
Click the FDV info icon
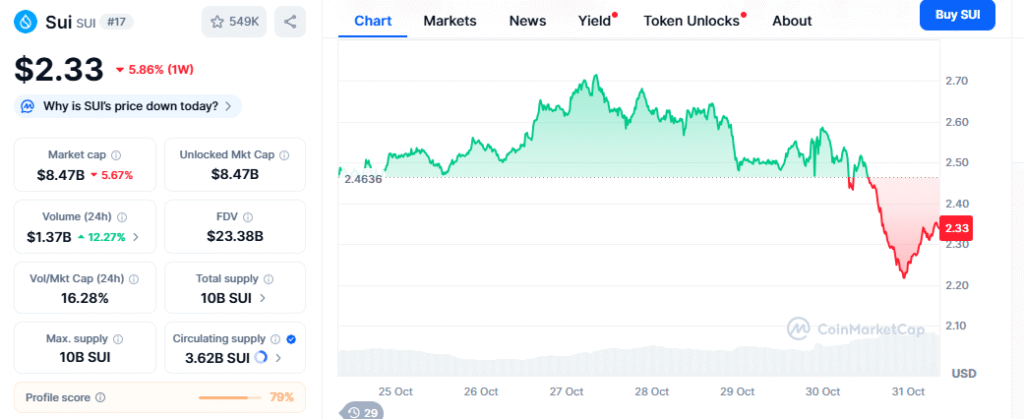pos(249,216)
